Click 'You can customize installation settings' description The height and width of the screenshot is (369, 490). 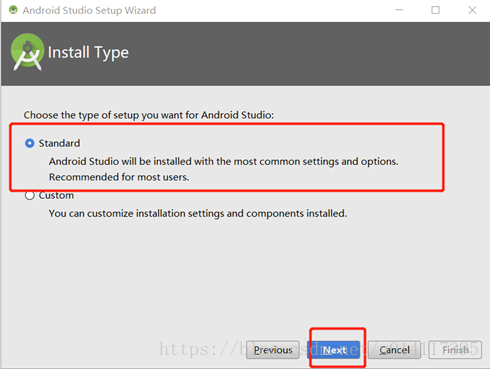point(198,213)
